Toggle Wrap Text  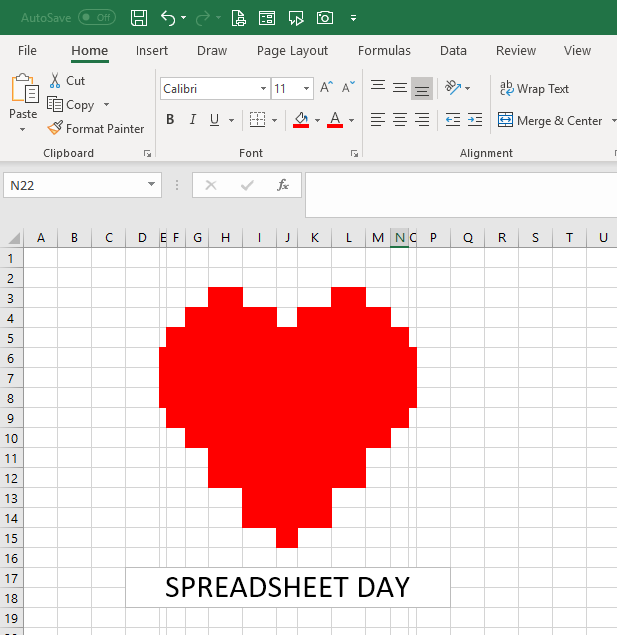pos(534,88)
